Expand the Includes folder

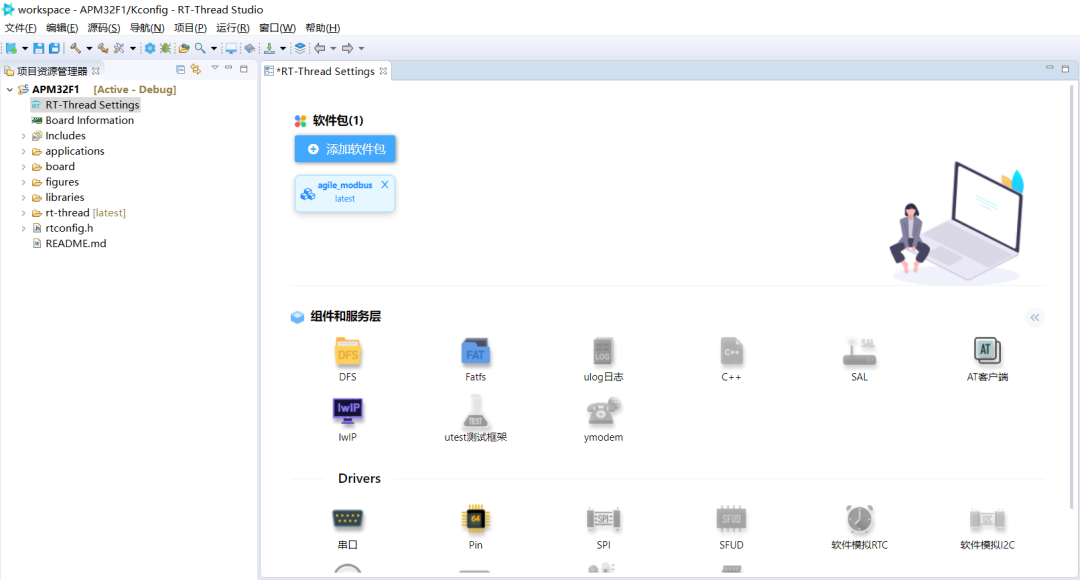click(x=23, y=136)
